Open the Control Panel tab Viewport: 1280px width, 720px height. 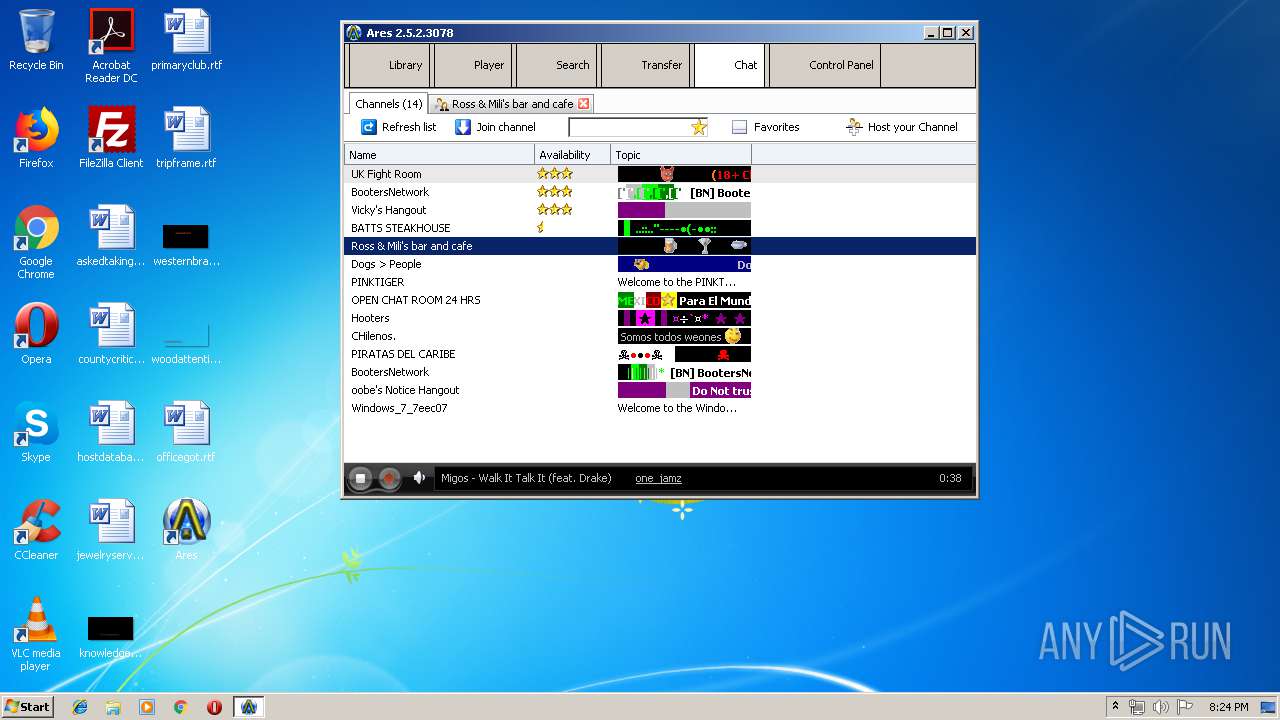[x=825, y=65]
